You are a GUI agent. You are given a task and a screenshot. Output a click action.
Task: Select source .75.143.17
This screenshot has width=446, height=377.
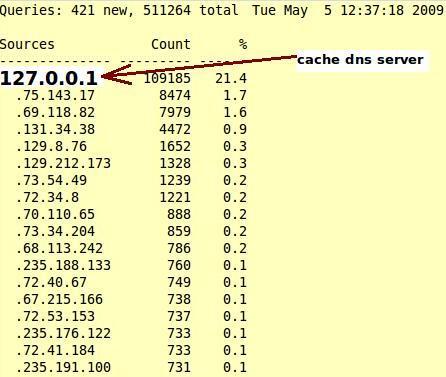point(55,96)
